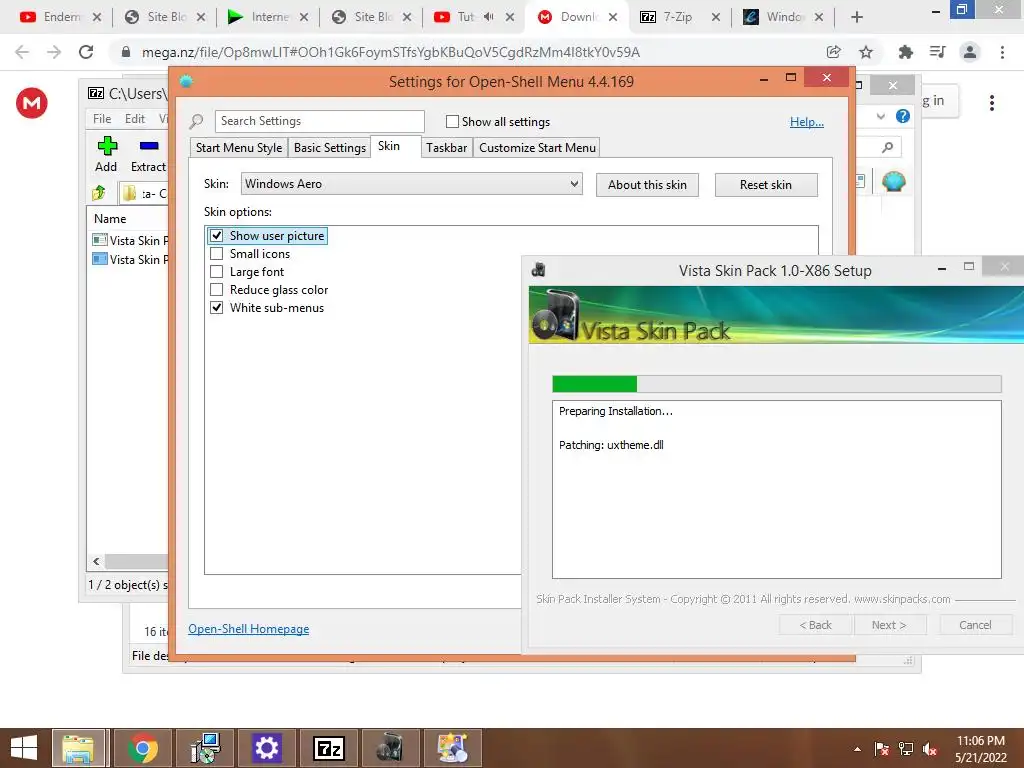This screenshot has width=1024, height=768.
Task: Click the Explorer search magnifier icon
Action: 887,148
